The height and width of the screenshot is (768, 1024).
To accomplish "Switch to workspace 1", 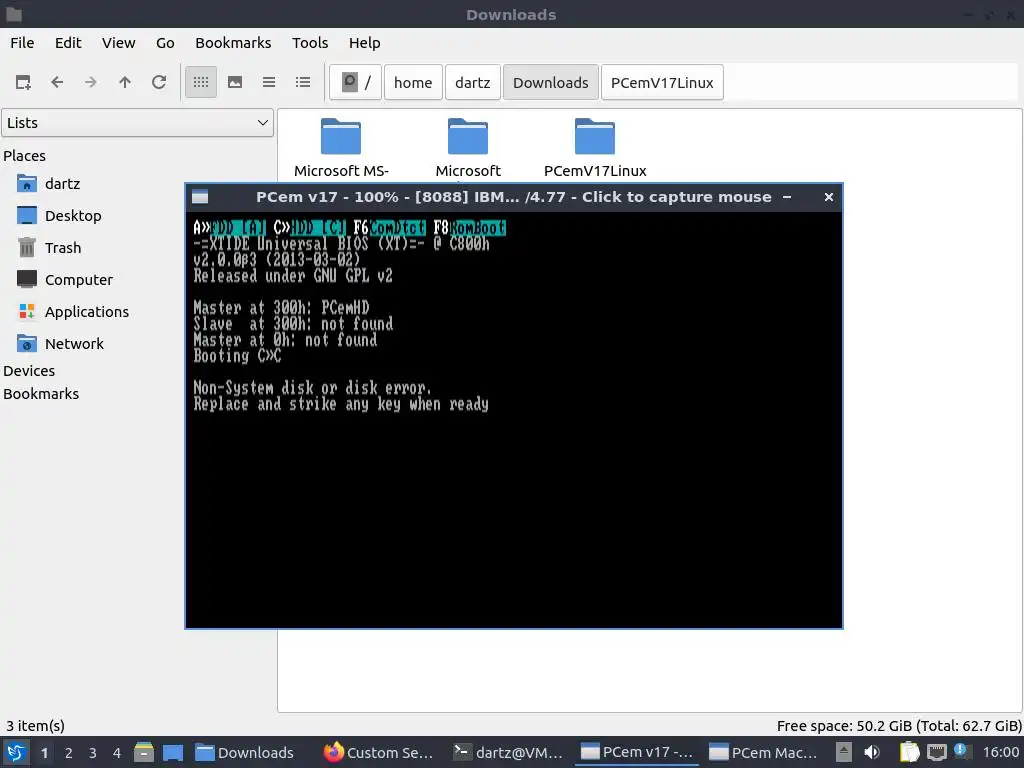I will point(44,753).
